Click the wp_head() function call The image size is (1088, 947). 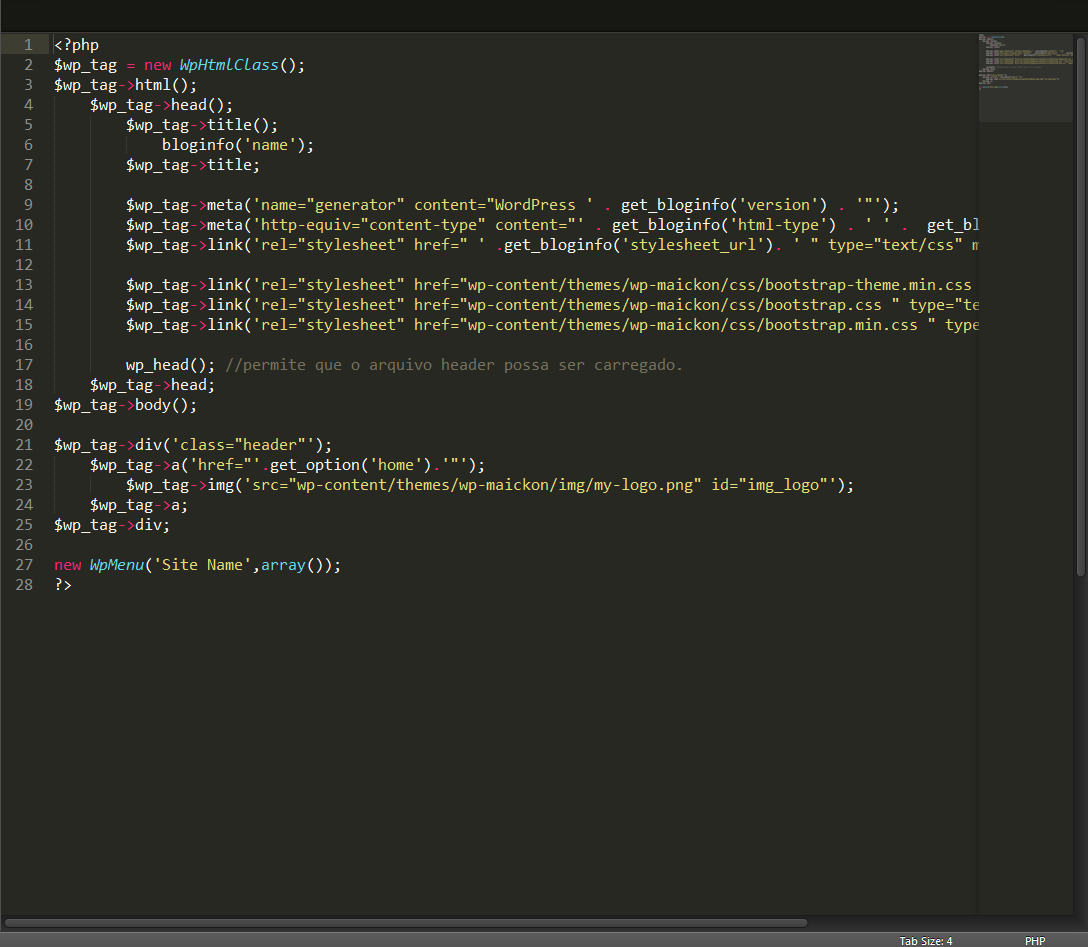click(x=165, y=365)
